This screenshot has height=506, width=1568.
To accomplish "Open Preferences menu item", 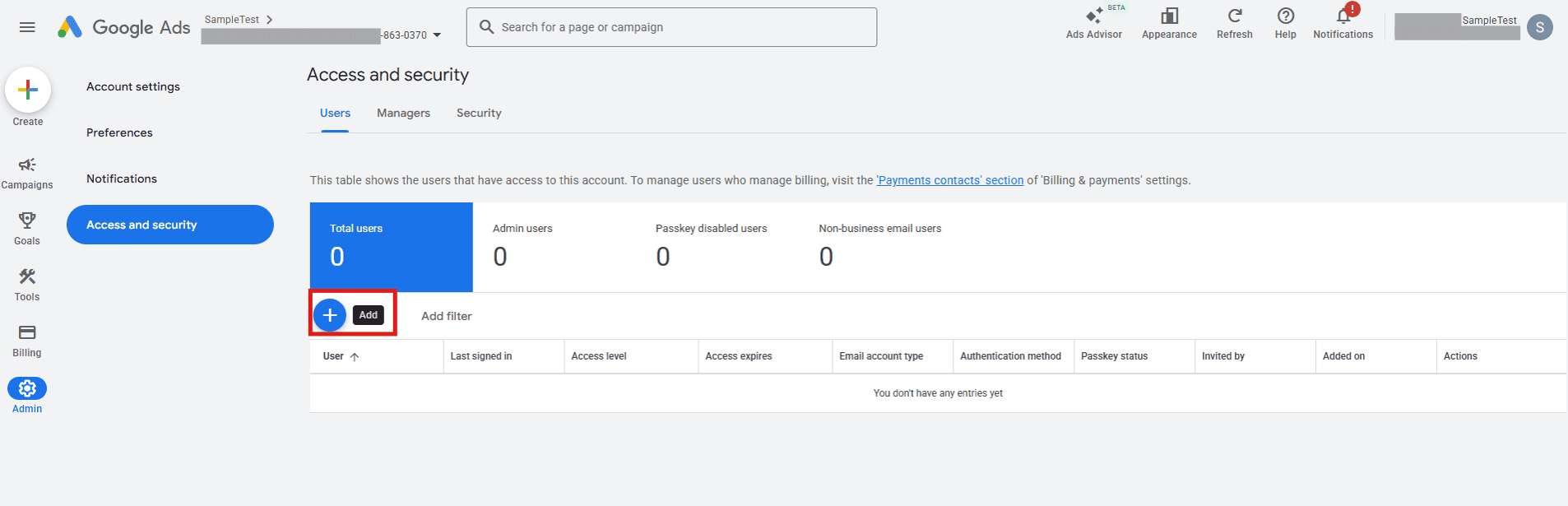I will pyautogui.click(x=119, y=132).
